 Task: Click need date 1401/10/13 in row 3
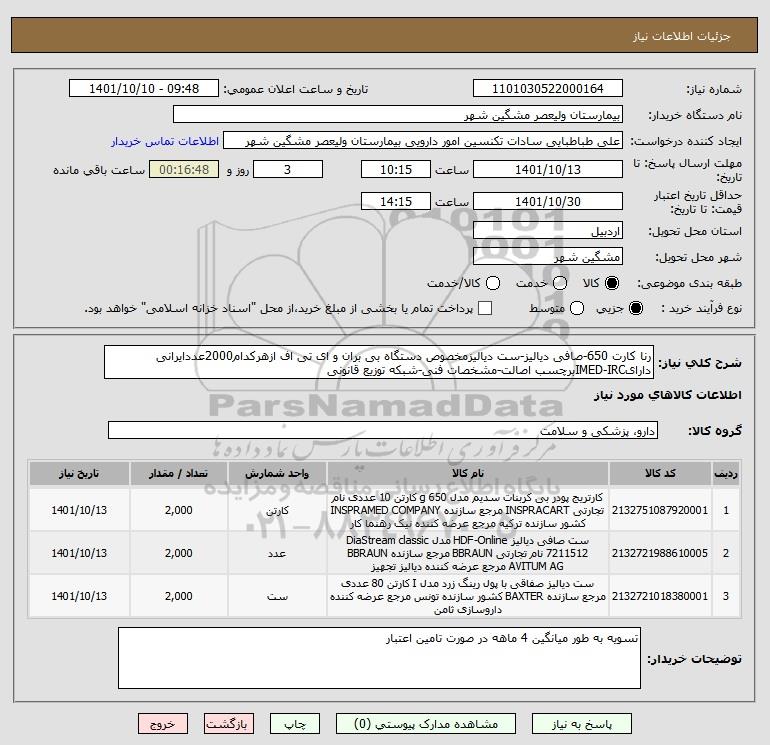pos(79,596)
